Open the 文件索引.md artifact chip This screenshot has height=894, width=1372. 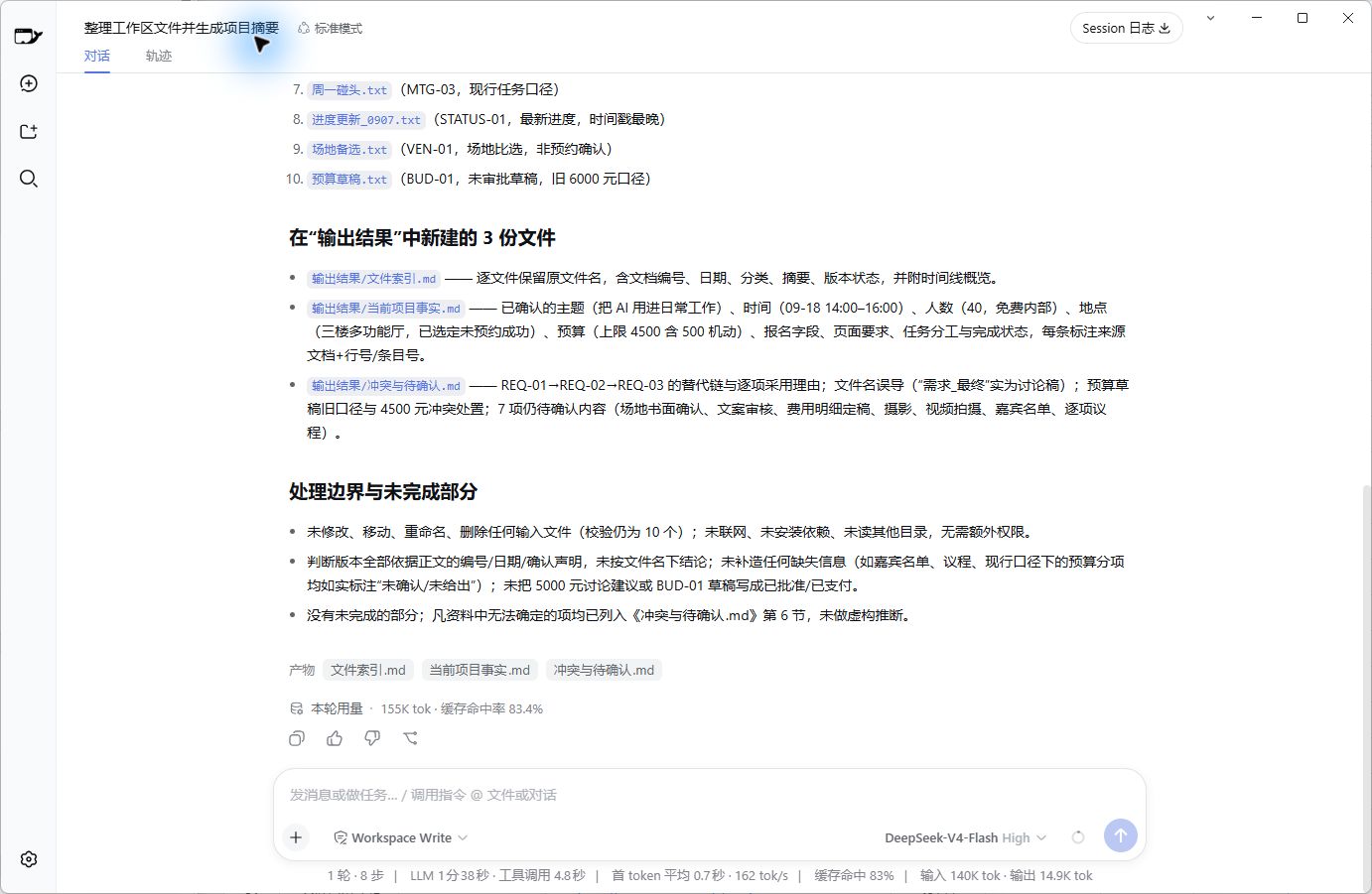pyautogui.click(x=368, y=670)
